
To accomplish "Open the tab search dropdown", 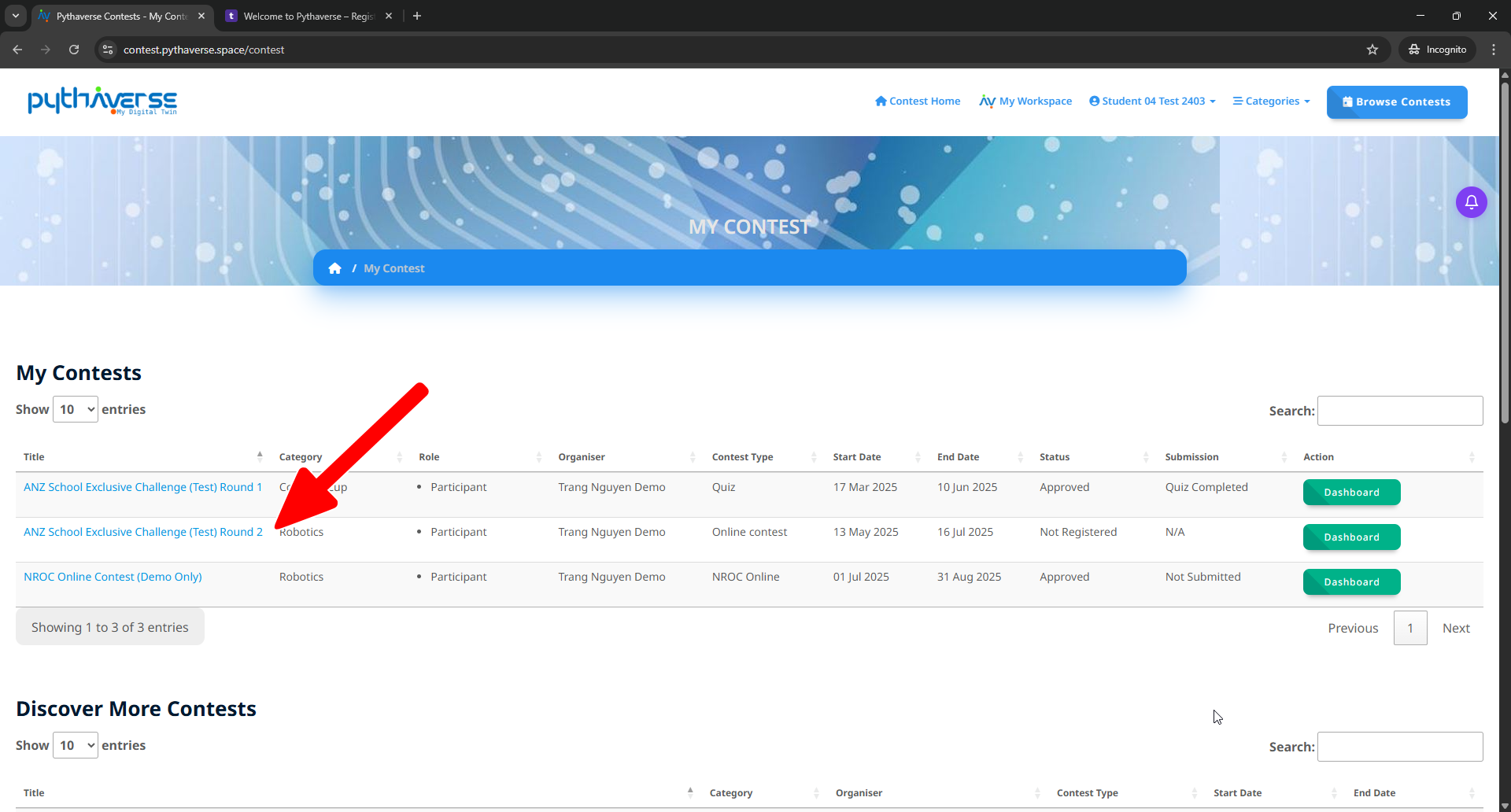I will pyautogui.click(x=16, y=16).
